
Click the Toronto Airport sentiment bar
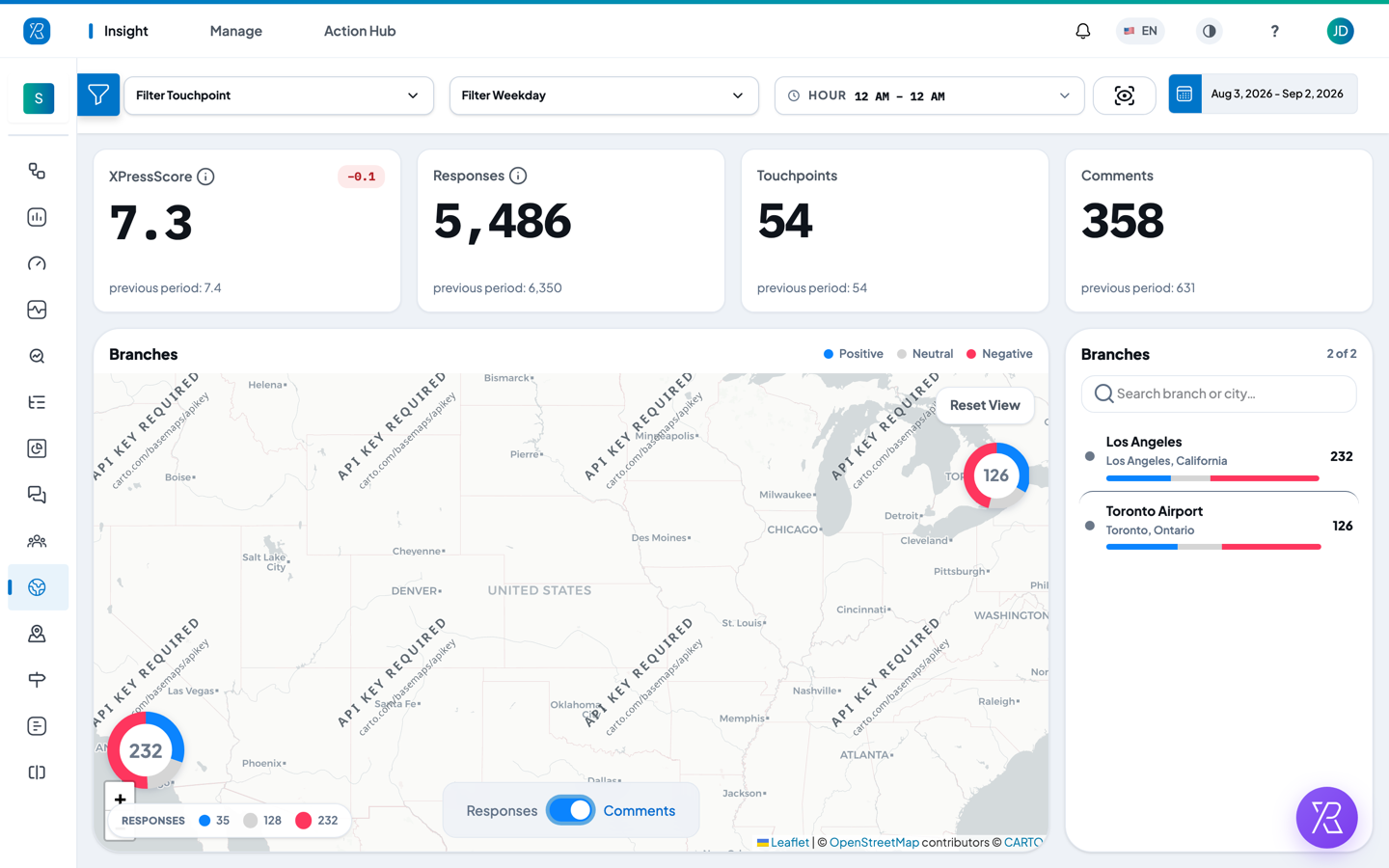1213,547
